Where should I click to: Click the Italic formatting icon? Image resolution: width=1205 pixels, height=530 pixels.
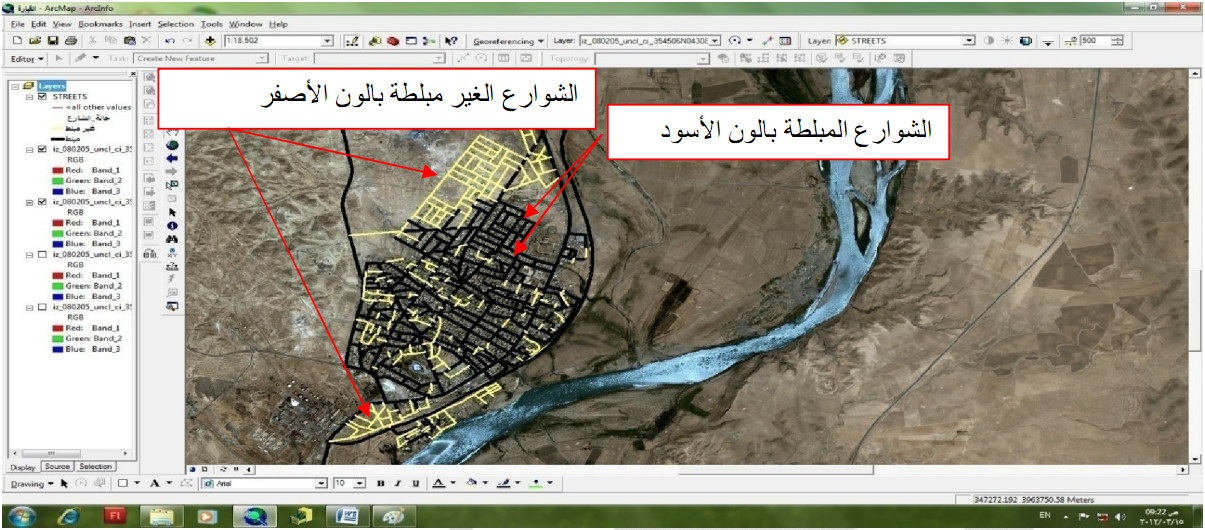(x=398, y=483)
